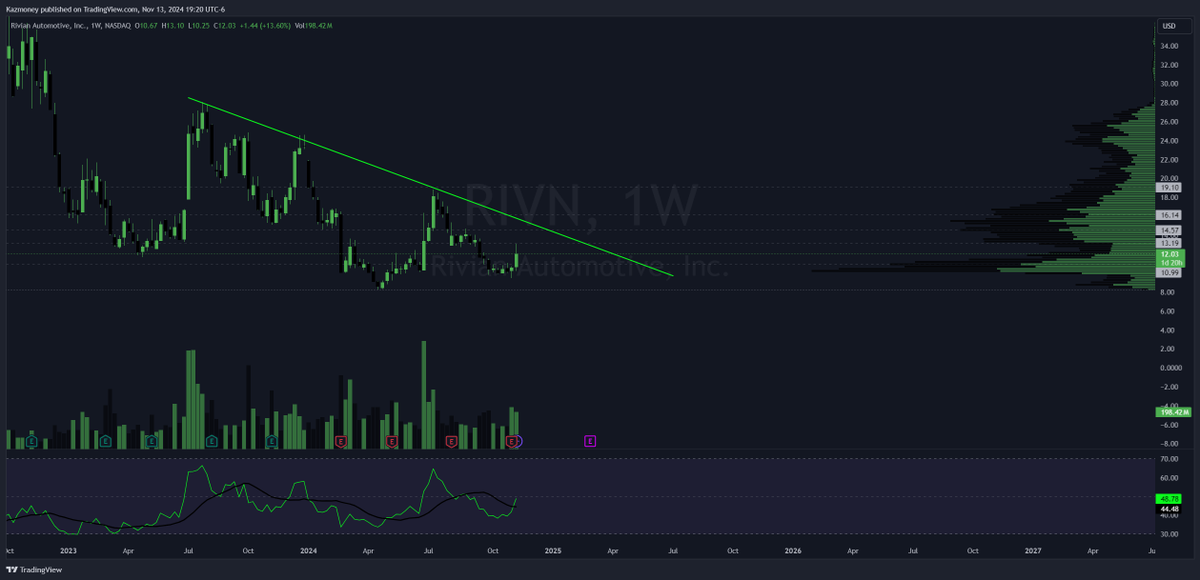Click the teal earnings marker for November 2022
1200x580 pixels.
tap(33, 440)
